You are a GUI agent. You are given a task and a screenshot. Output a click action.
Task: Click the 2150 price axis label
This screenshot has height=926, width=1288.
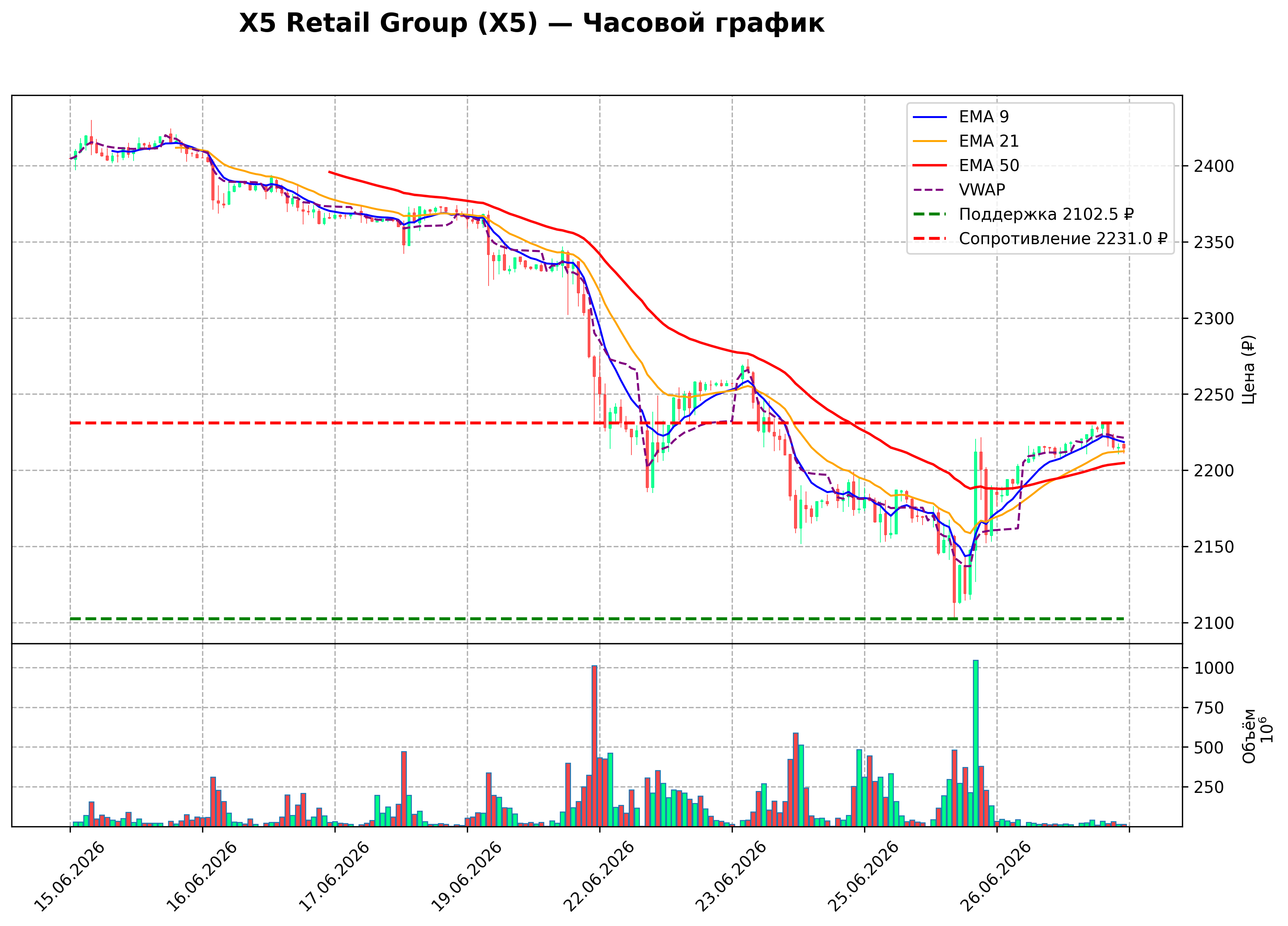[x=1214, y=547]
